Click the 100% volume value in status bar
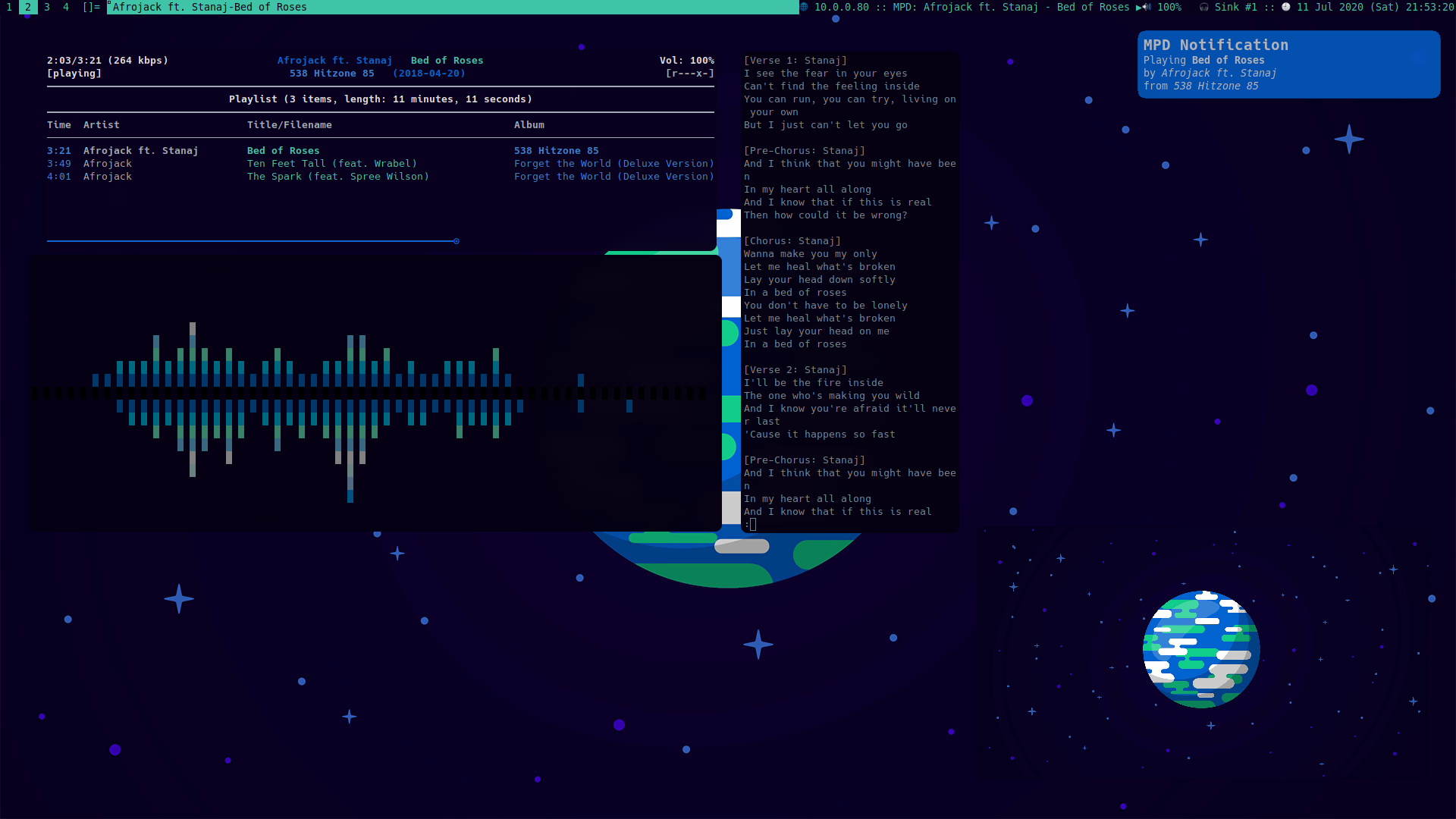The image size is (1456, 819). click(x=1169, y=7)
